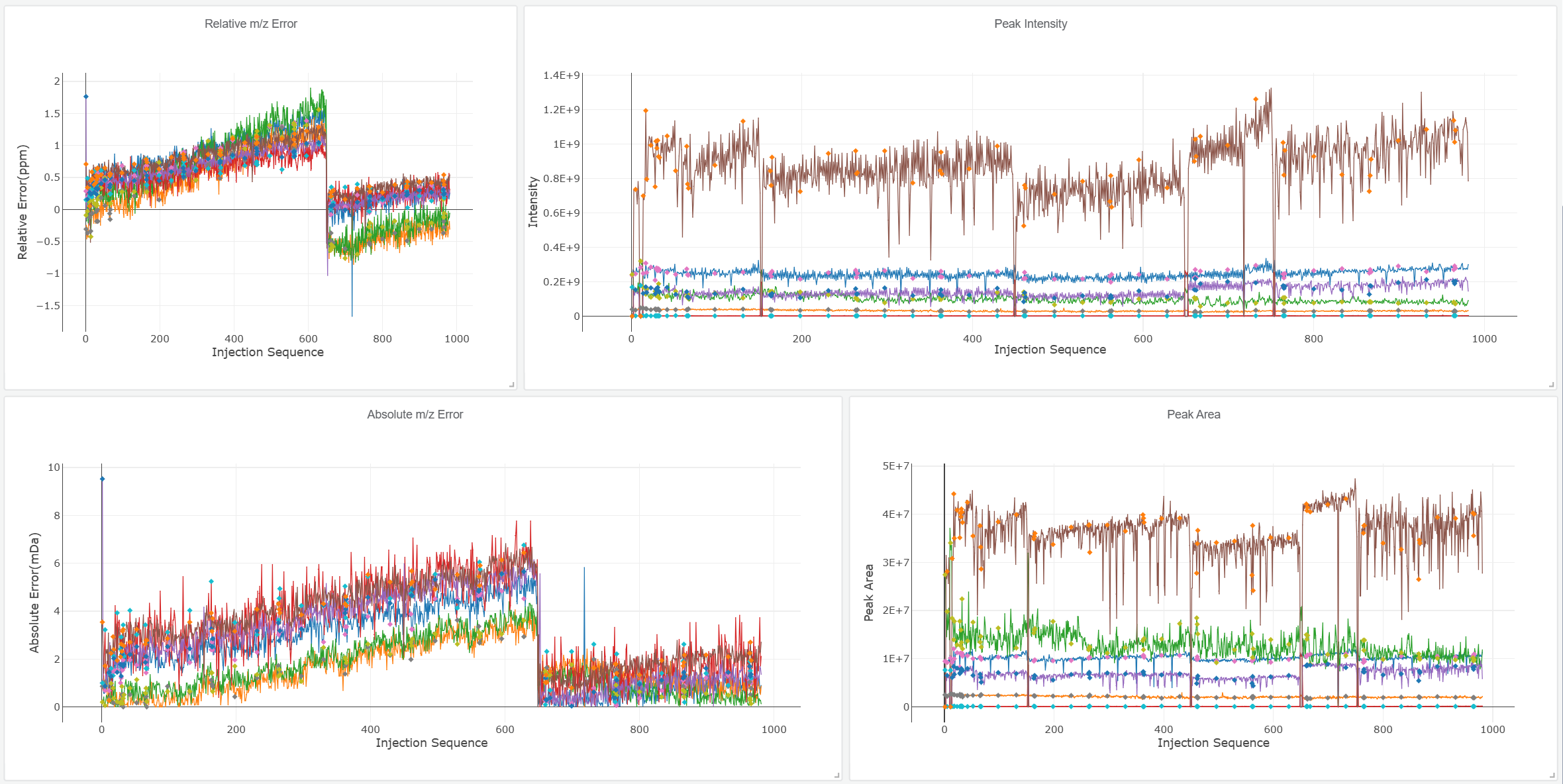Click Injection Sequence label under the Peak Area chart
The width and height of the screenshot is (1563, 784).
click(1213, 743)
